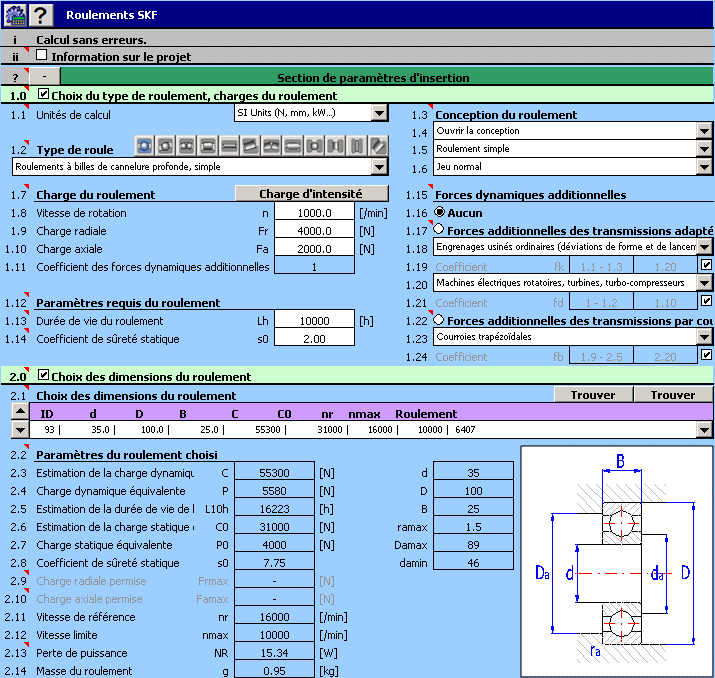
Task: Select the deep groove ball bearing icon
Action: click(x=145, y=146)
